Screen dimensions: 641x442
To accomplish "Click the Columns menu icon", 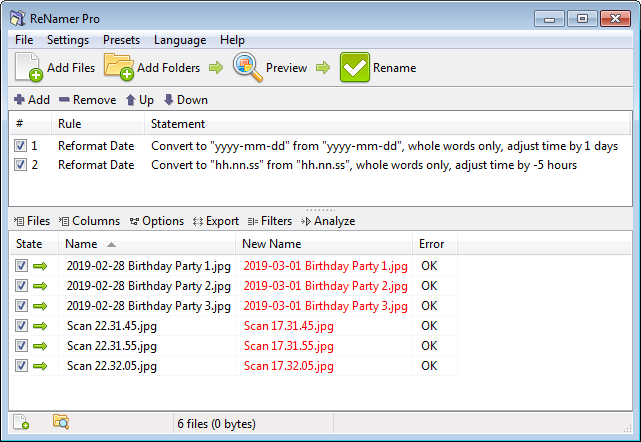I will pos(64,221).
